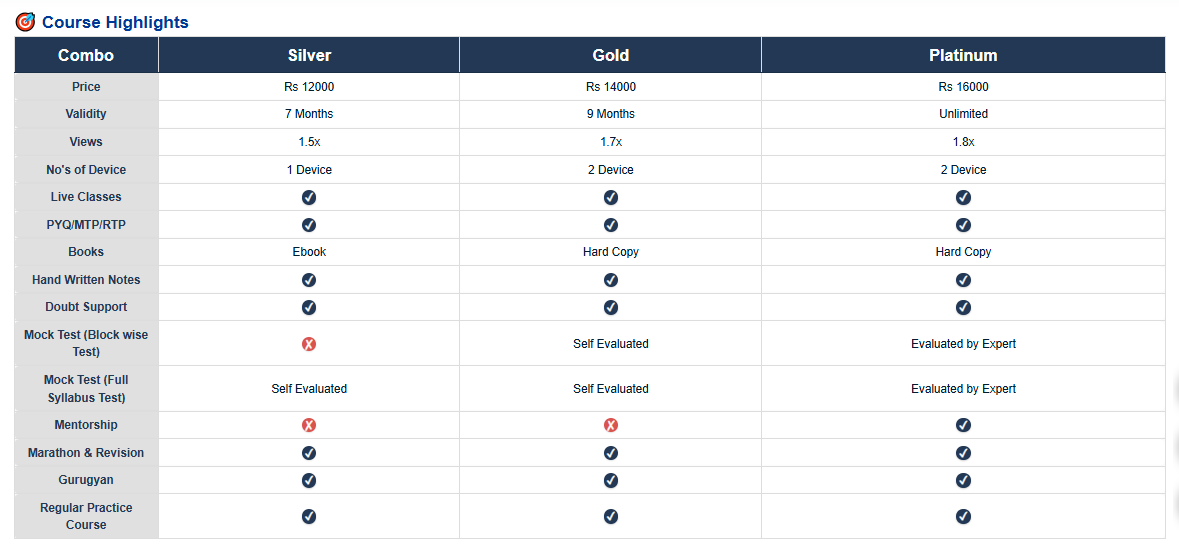Click the Silver Doubt Support checkmark icon
The height and width of the screenshot is (553, 1179).
[x=309, y=307]
